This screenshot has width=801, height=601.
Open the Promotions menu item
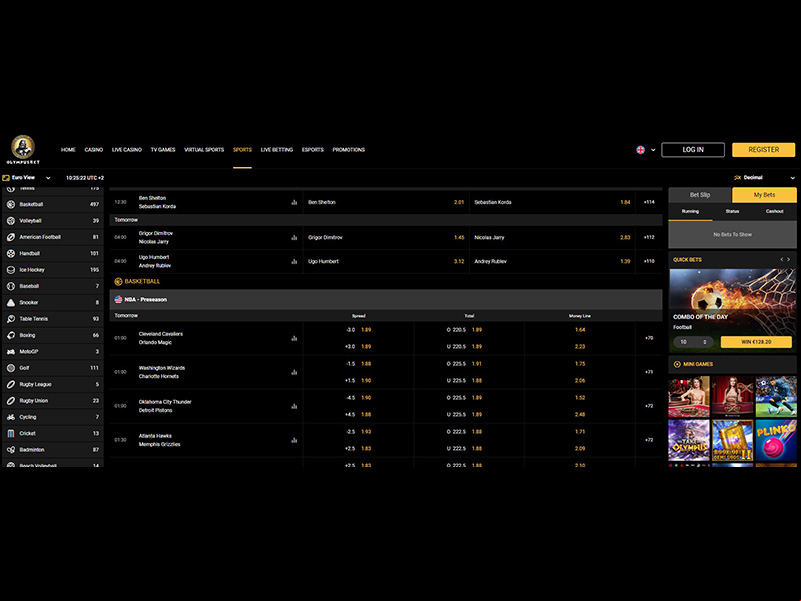tap(348, 150)
